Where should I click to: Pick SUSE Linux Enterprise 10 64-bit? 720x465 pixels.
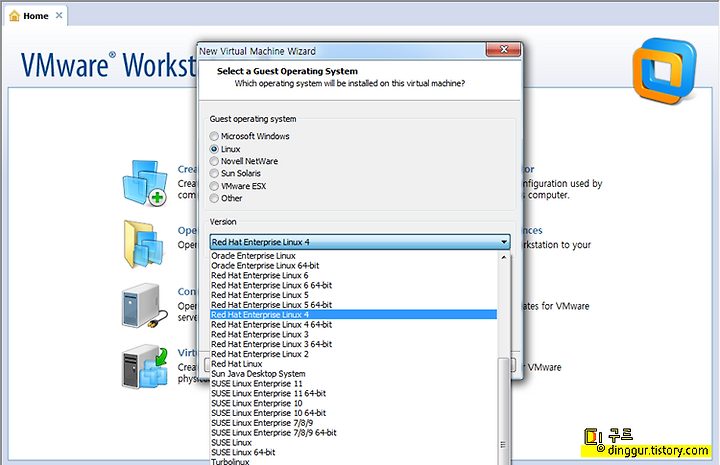(354, 413)
